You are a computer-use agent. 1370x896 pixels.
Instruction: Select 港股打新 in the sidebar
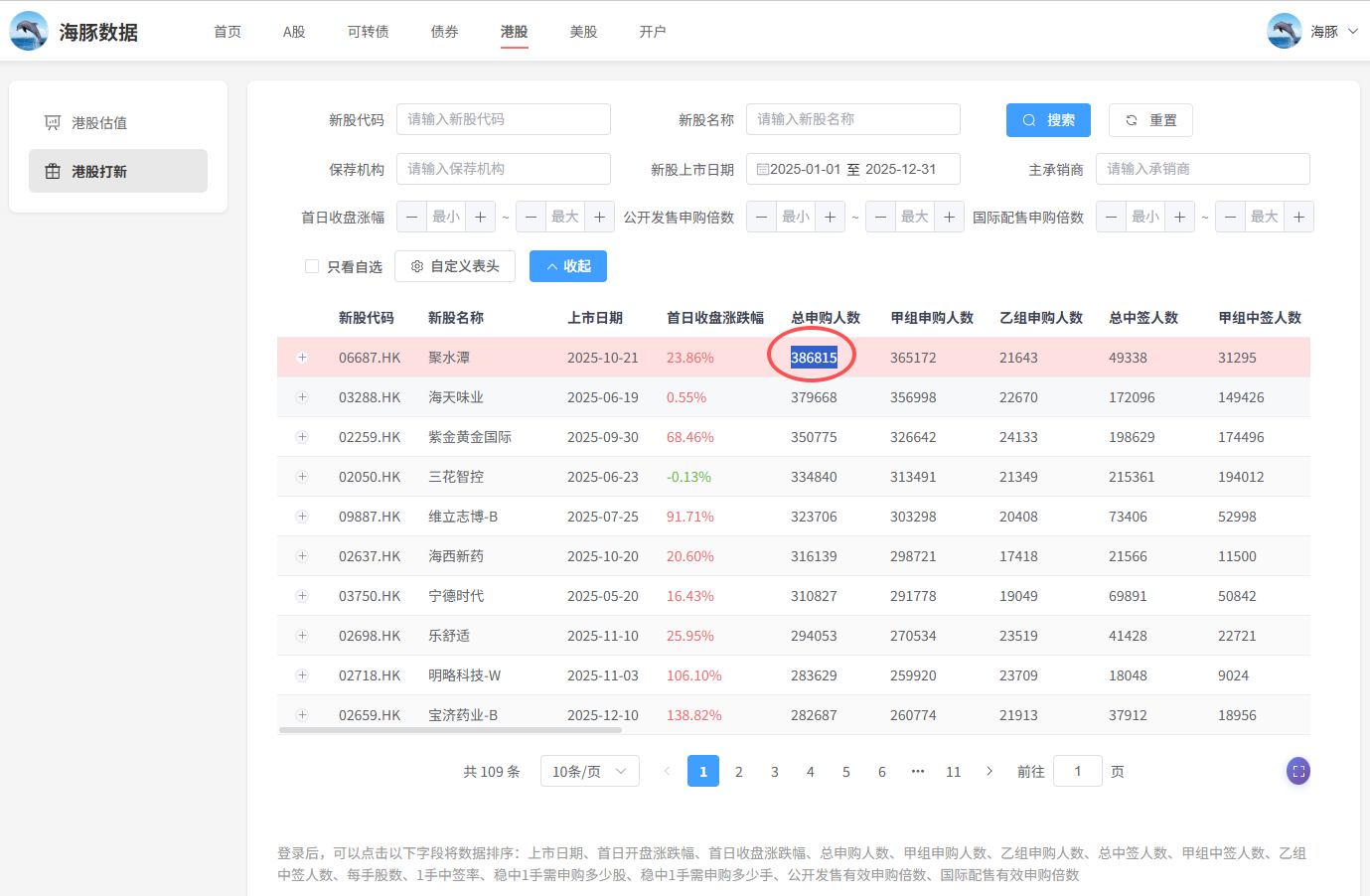[x=118, y=171]
